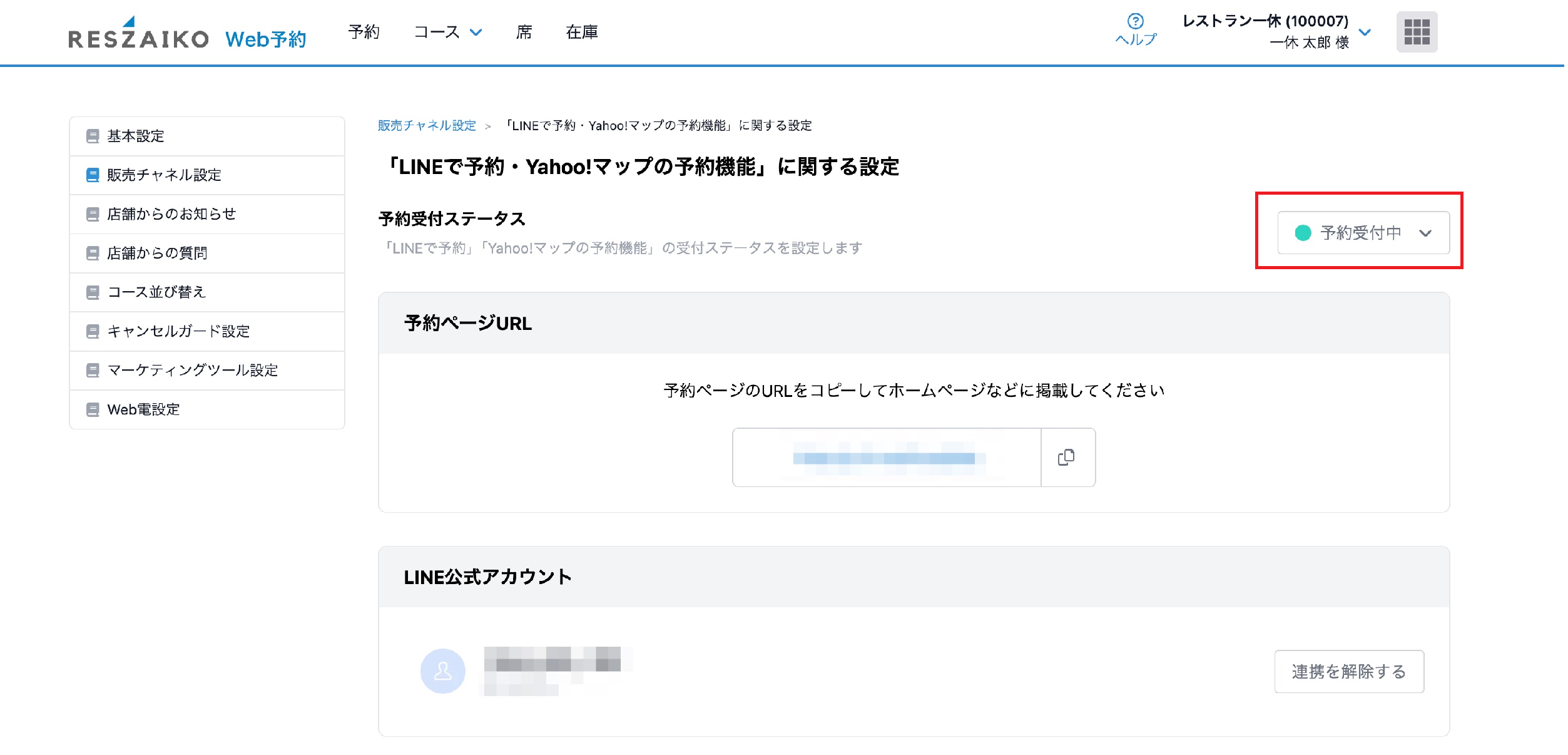1568x755 pixels.
Task: Click the 連携を解除する button
Action: point(1348,671)
